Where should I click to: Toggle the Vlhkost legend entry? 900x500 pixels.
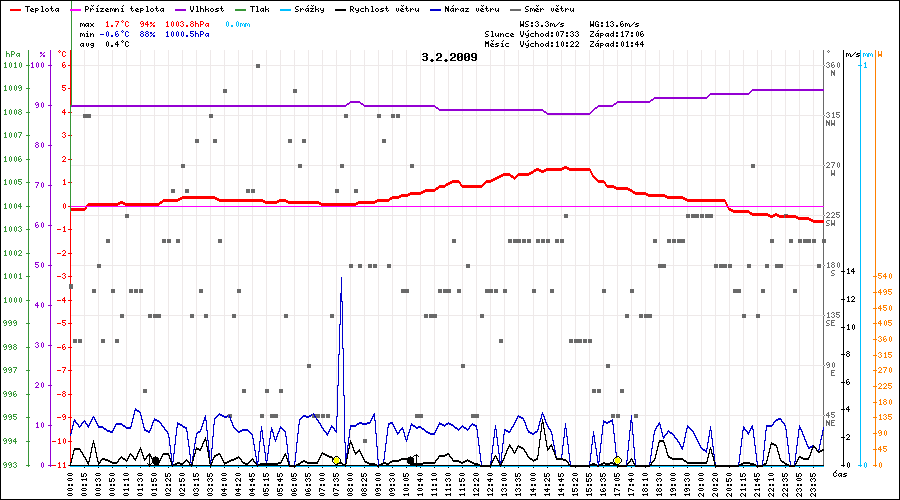(198, 9)
